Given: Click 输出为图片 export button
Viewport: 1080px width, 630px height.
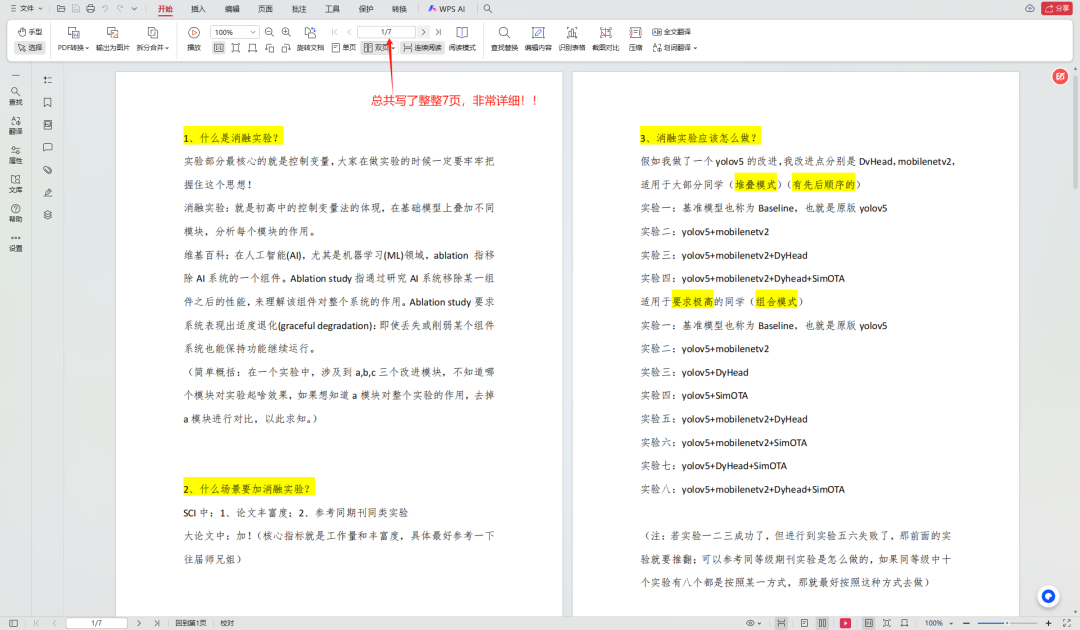Looking at the screenshot, I should tap(112, 39).
